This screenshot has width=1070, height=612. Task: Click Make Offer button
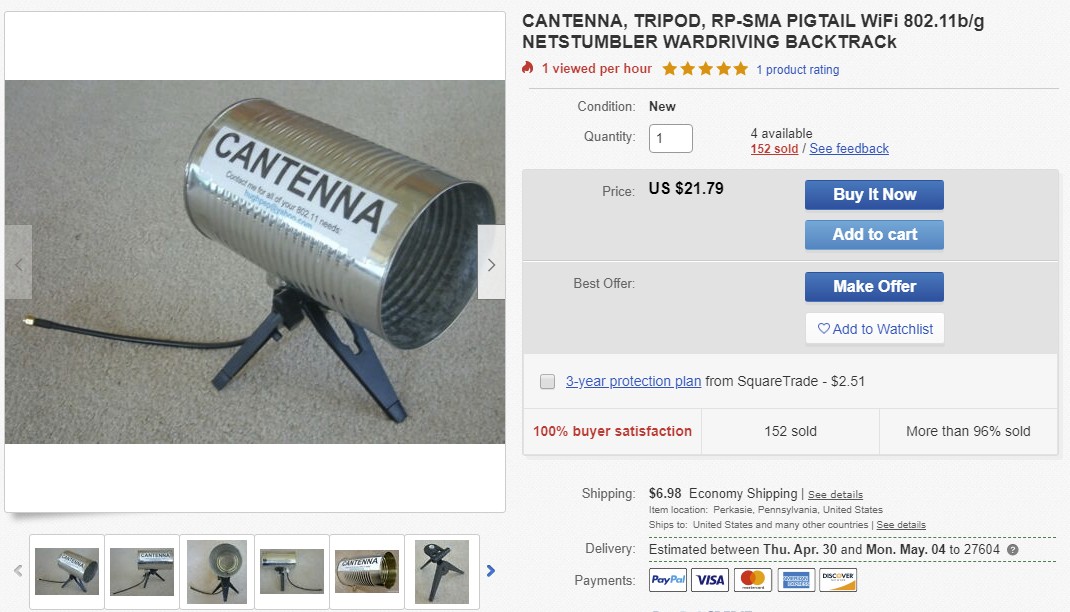pos(874,287)
